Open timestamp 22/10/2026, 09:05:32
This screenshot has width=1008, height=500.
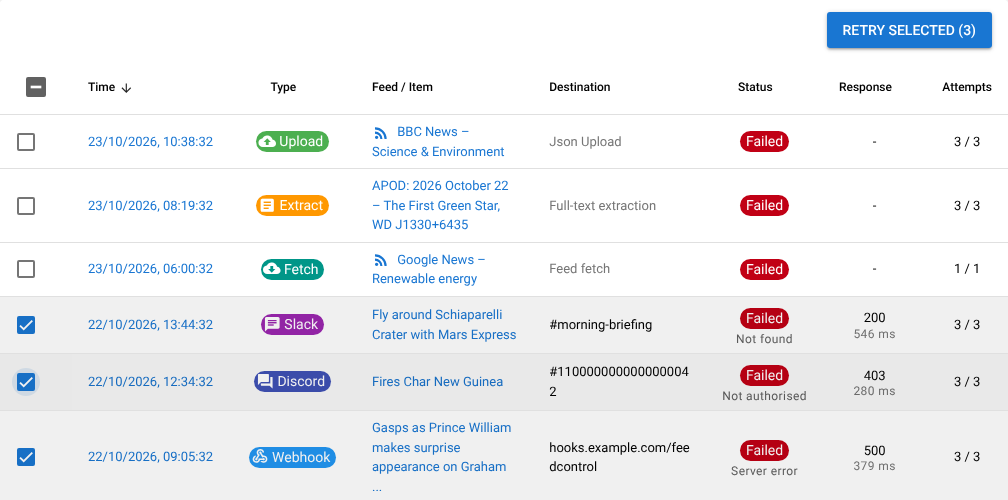pos(150,457)
